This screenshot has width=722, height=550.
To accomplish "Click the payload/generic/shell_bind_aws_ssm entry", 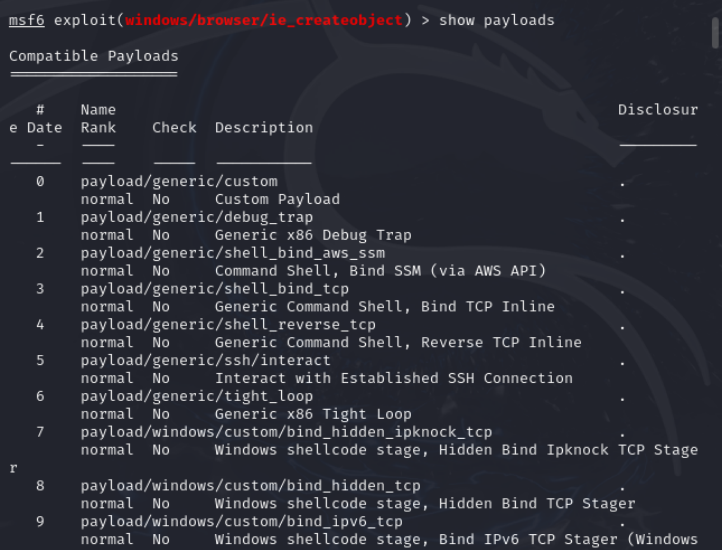I will pos(232,253).
